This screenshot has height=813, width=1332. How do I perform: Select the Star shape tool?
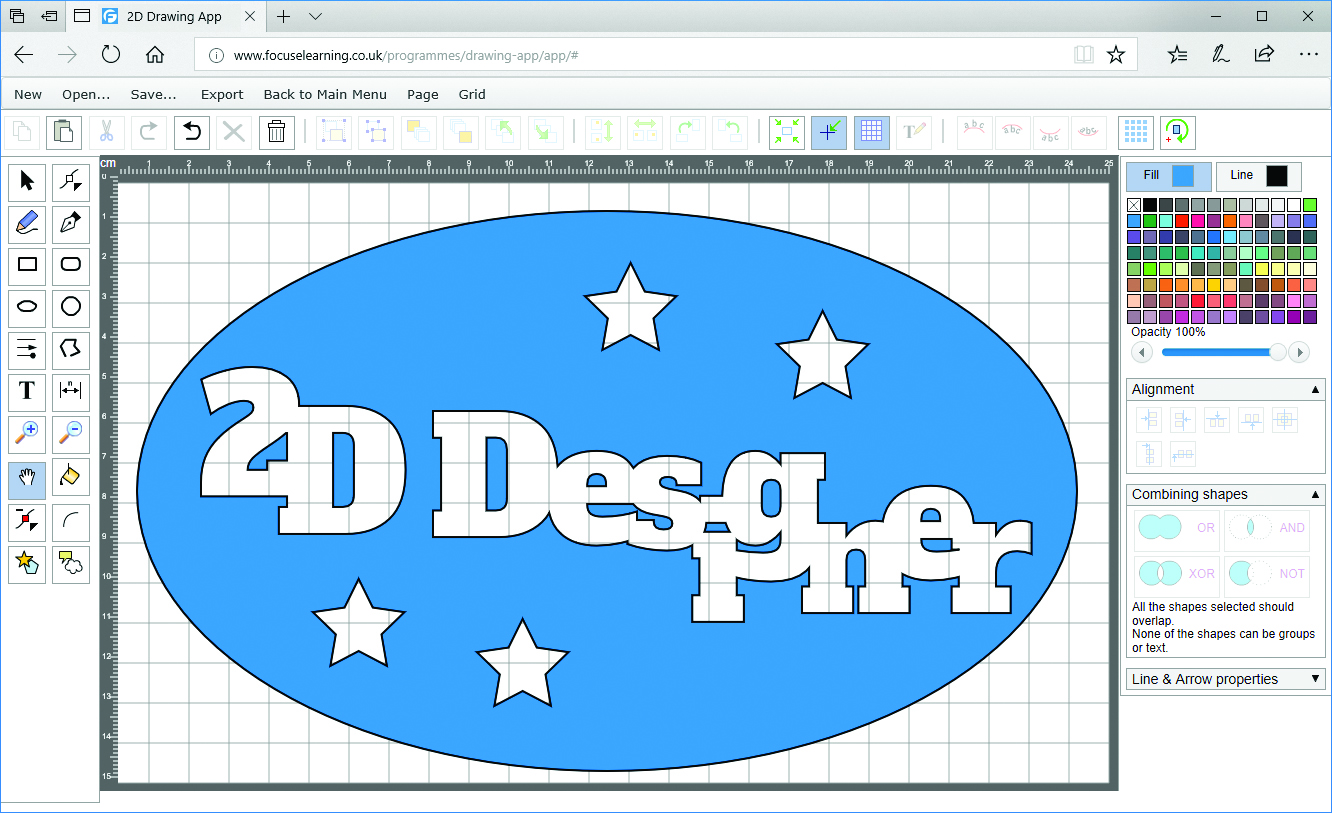tap(26, 564)
